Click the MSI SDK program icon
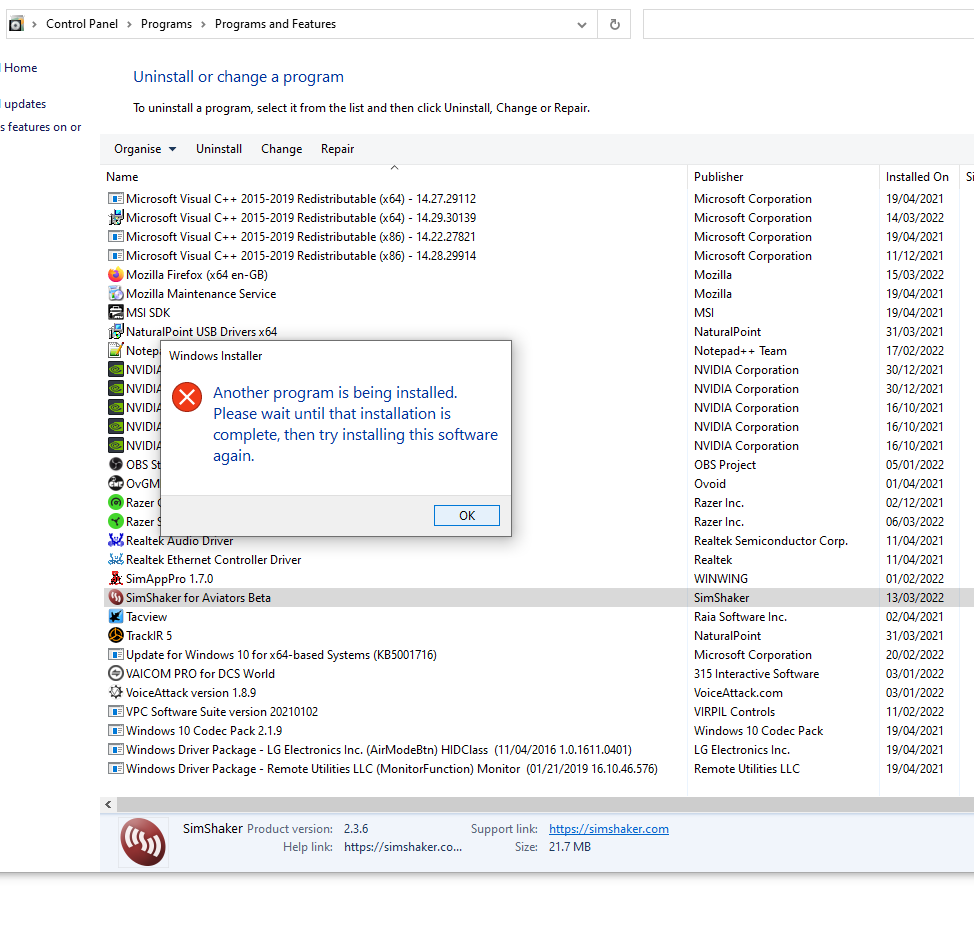Image resolution: width=974 pixels, height=930 pixels. pos(116,312)
